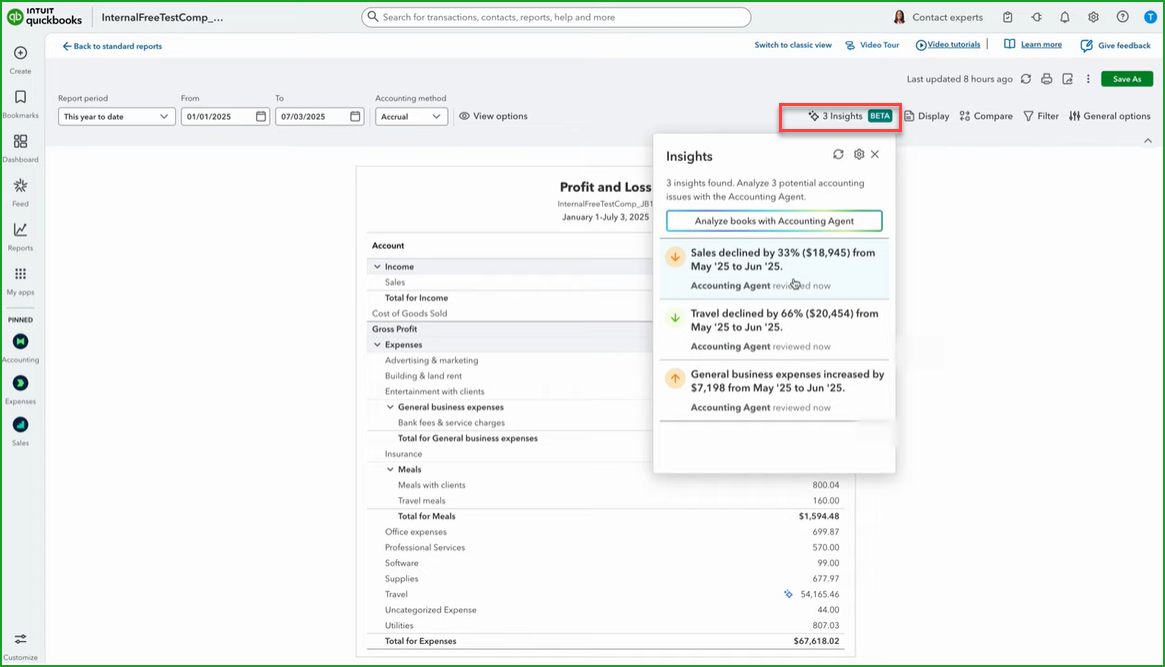1165x667 pixels.
Task: Go to Dashboard from the sidebar
Action: coord(20,148)
